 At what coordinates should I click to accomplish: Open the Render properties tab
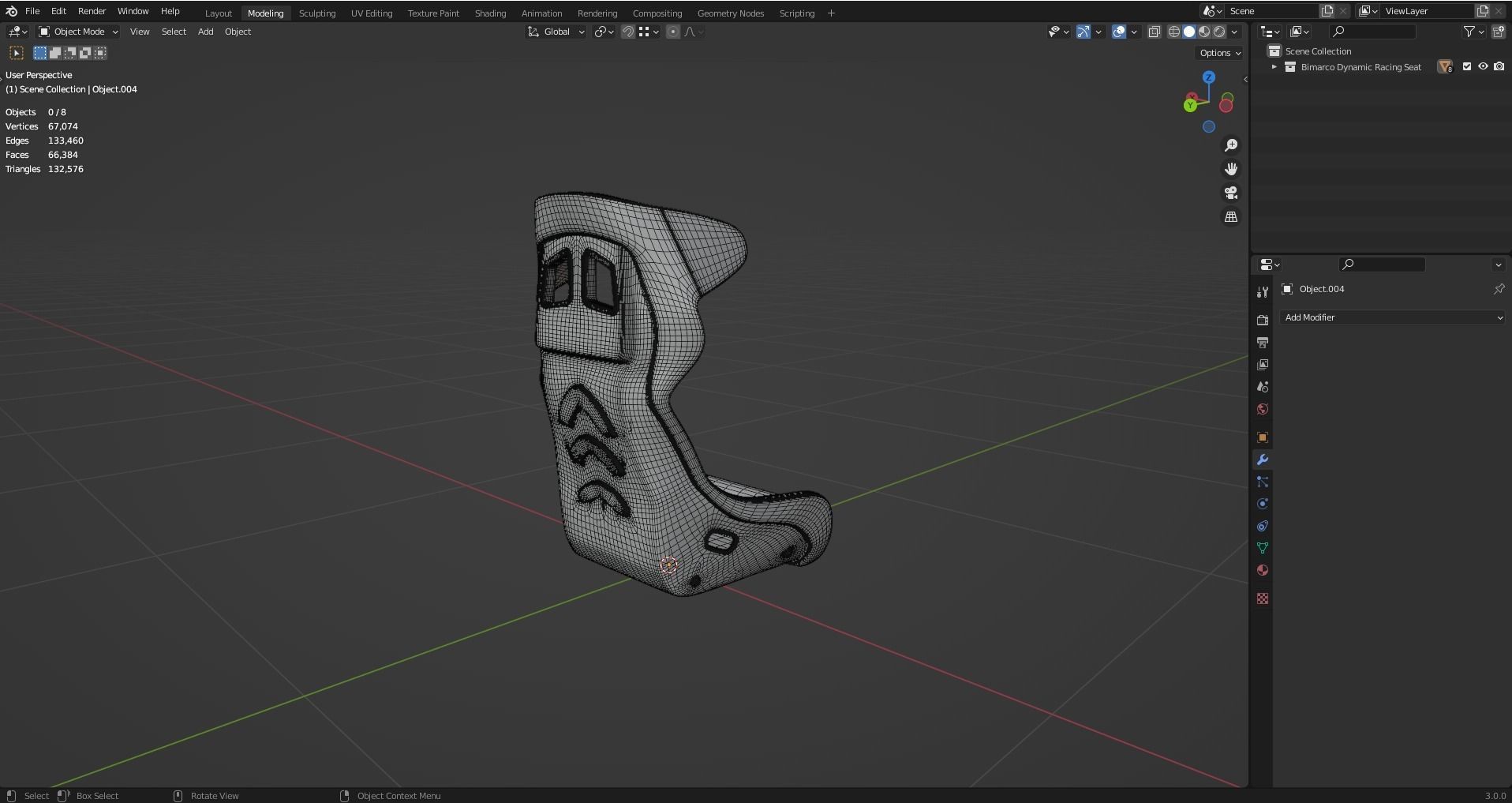1263,320
